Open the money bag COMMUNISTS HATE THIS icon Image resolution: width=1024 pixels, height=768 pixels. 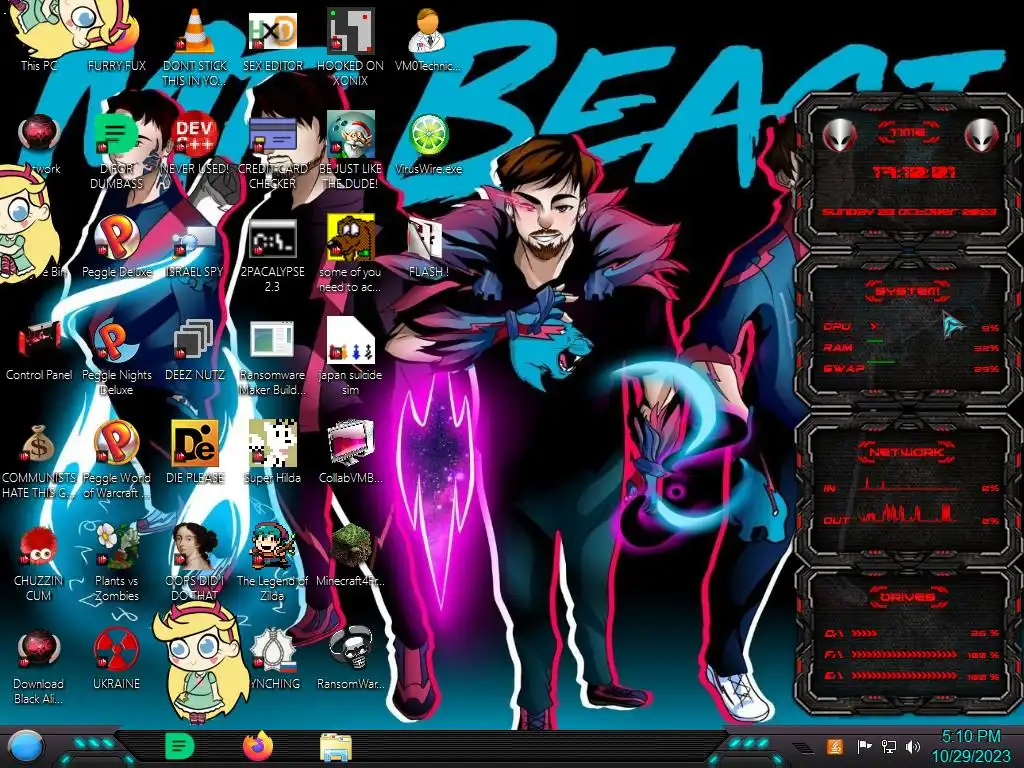(x=39, y=460)
